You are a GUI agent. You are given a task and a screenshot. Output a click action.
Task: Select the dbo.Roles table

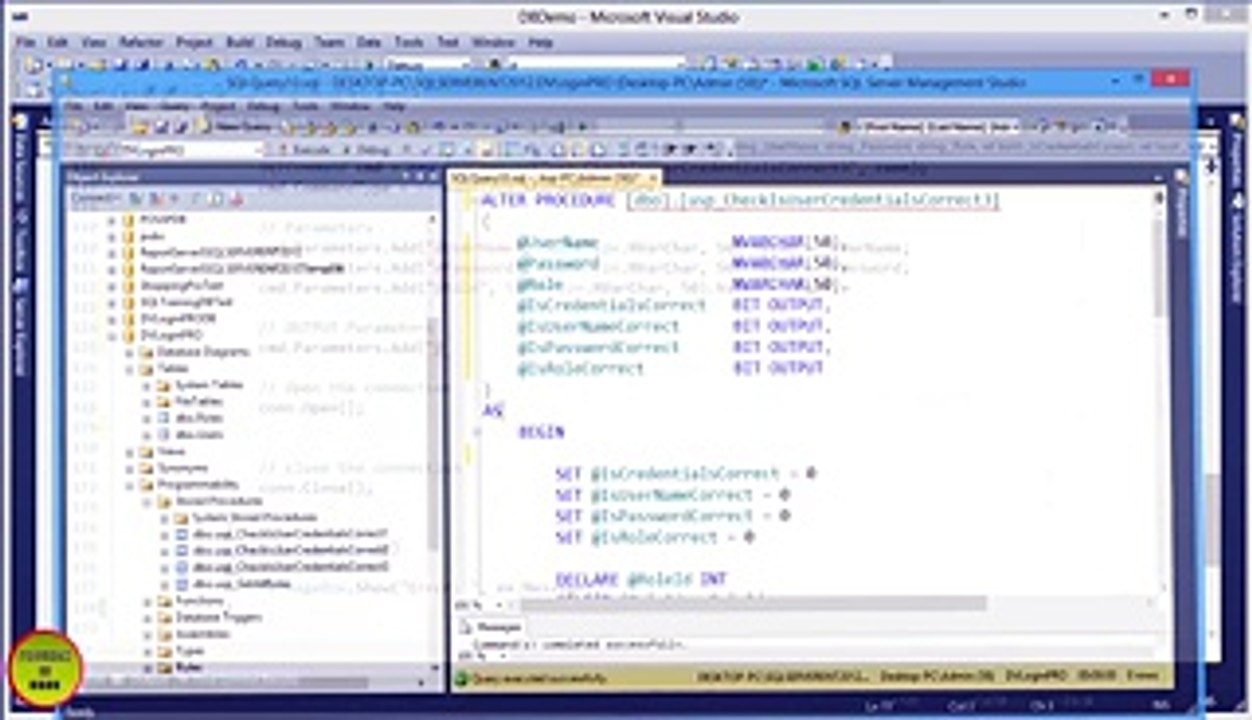(197, 418)
